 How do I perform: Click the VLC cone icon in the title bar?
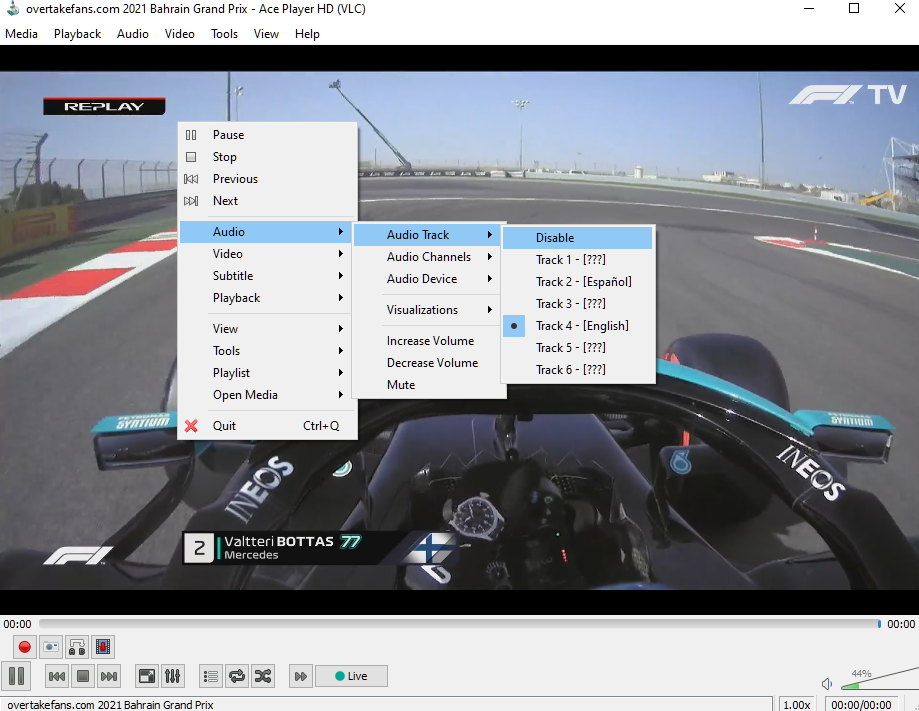coord(12,8)
